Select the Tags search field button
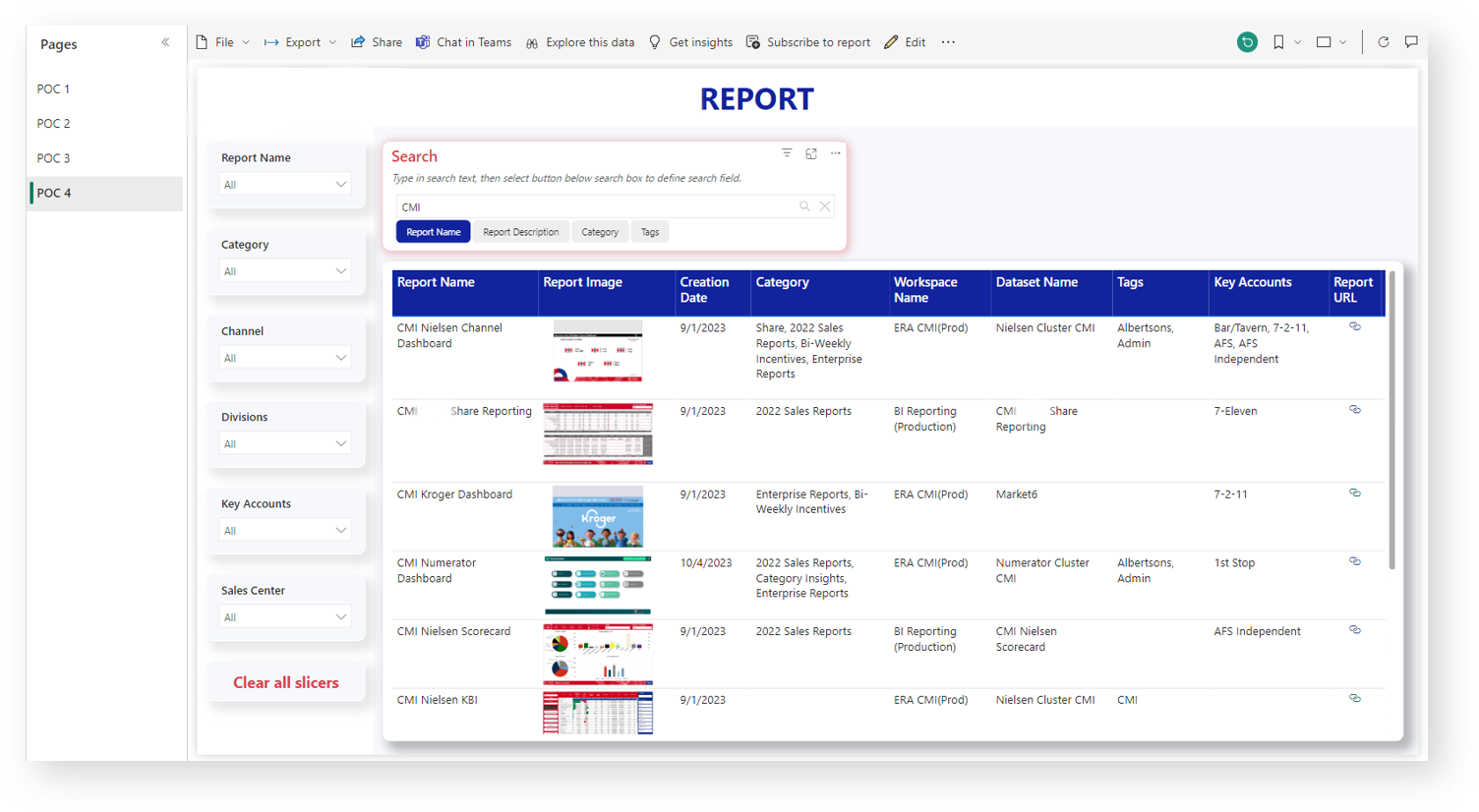The height and width of the screenshot is (812, 1479). pyautogui.click(x=650, y=232)
